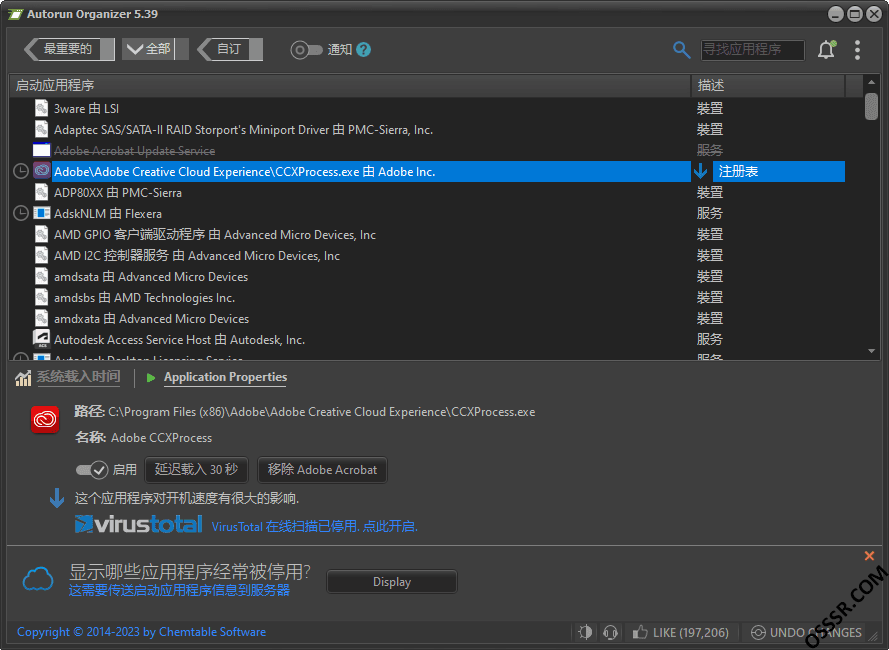
Task: Select the 全部 filter tab
Action: coord(155,49)
